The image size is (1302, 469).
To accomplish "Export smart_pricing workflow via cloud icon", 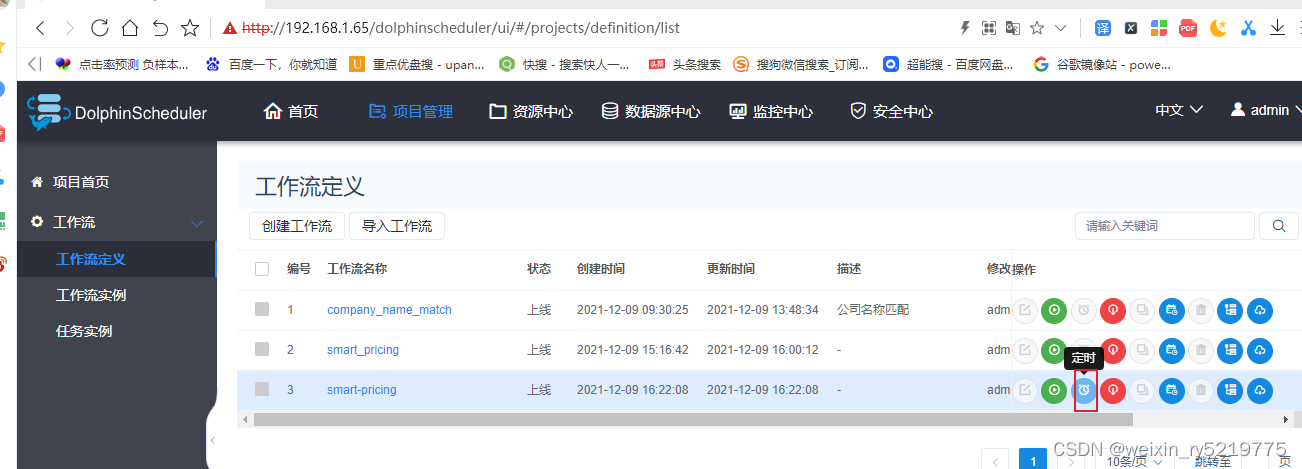I will [x=1261, y=350].
